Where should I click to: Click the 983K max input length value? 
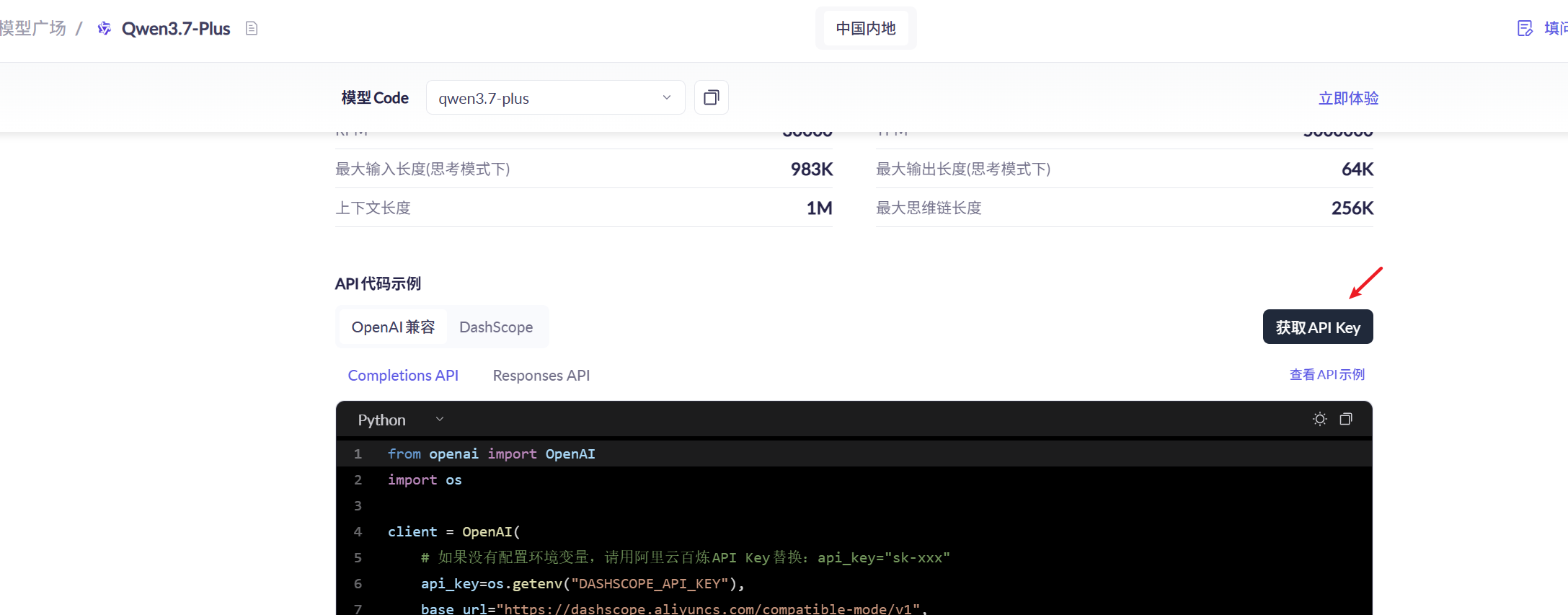tap(812, 169)
